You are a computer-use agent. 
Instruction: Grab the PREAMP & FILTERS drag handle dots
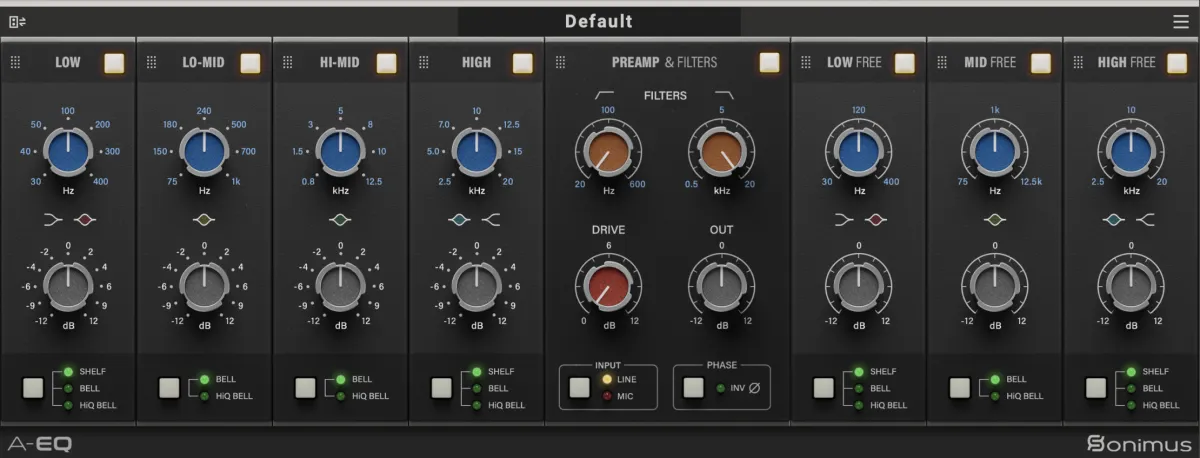[560, 63]
